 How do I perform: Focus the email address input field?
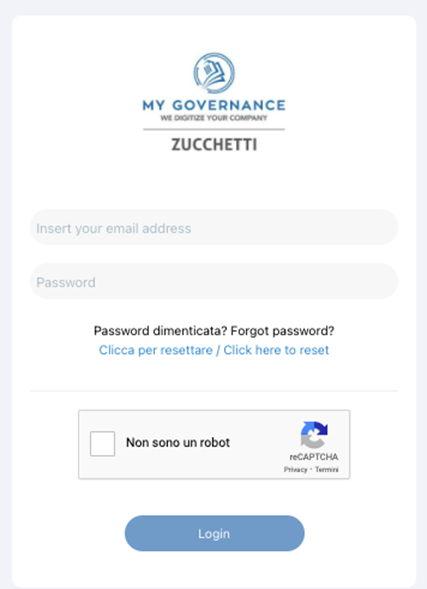(214, 227)
